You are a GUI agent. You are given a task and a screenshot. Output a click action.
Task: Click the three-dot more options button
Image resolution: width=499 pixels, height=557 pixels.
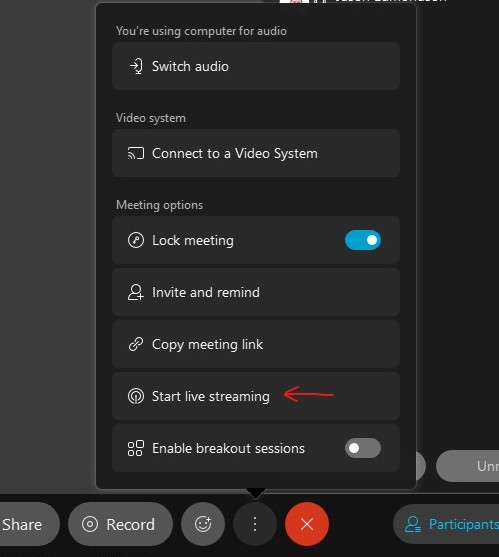coord(255,524)
